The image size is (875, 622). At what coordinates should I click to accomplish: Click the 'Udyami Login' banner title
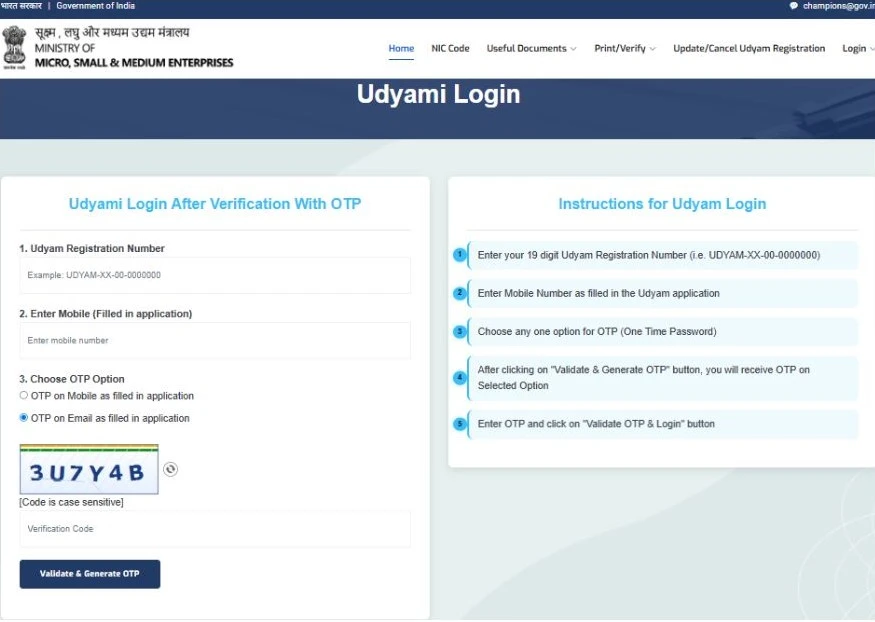(439, 94)
